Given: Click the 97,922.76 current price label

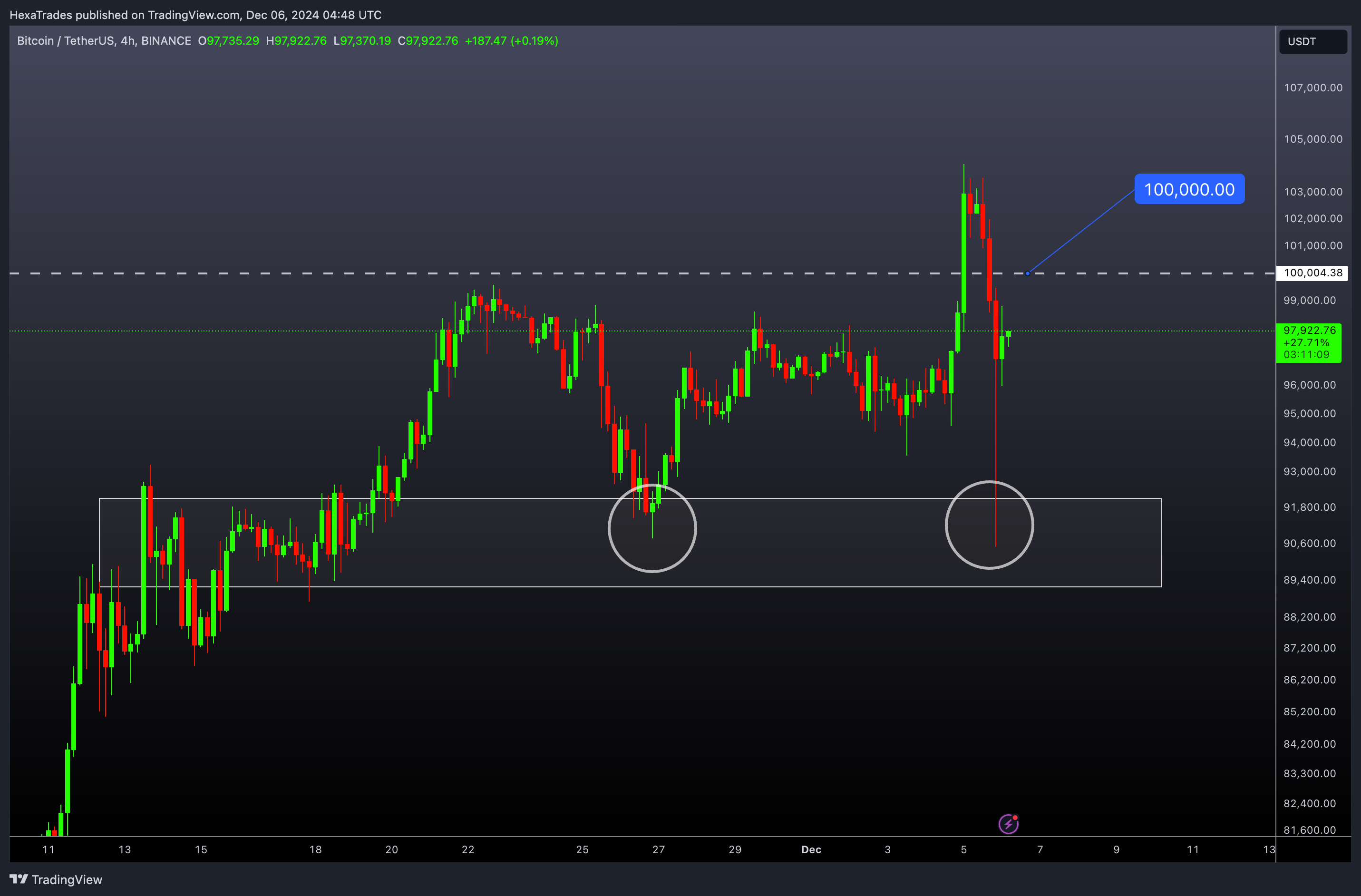Looking at the screenshot, I should coord(1308,342).
